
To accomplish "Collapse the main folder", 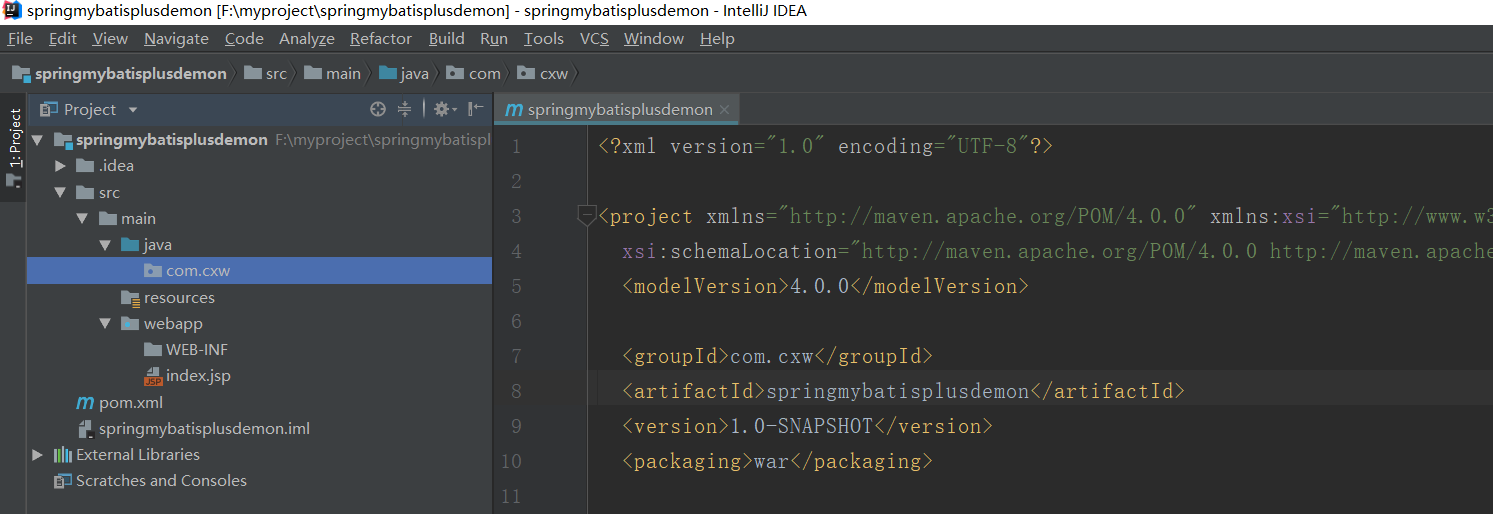I will coord(83,218).
